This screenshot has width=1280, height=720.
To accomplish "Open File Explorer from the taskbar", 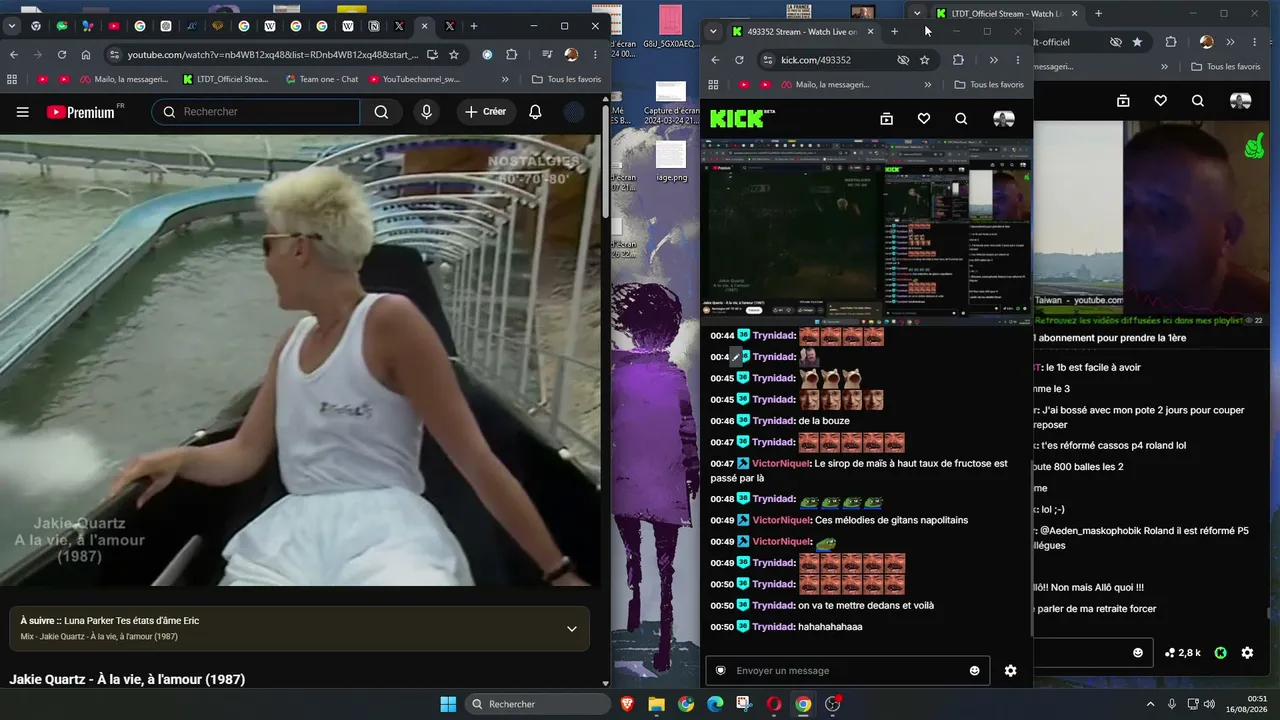I will pos(657,704).
